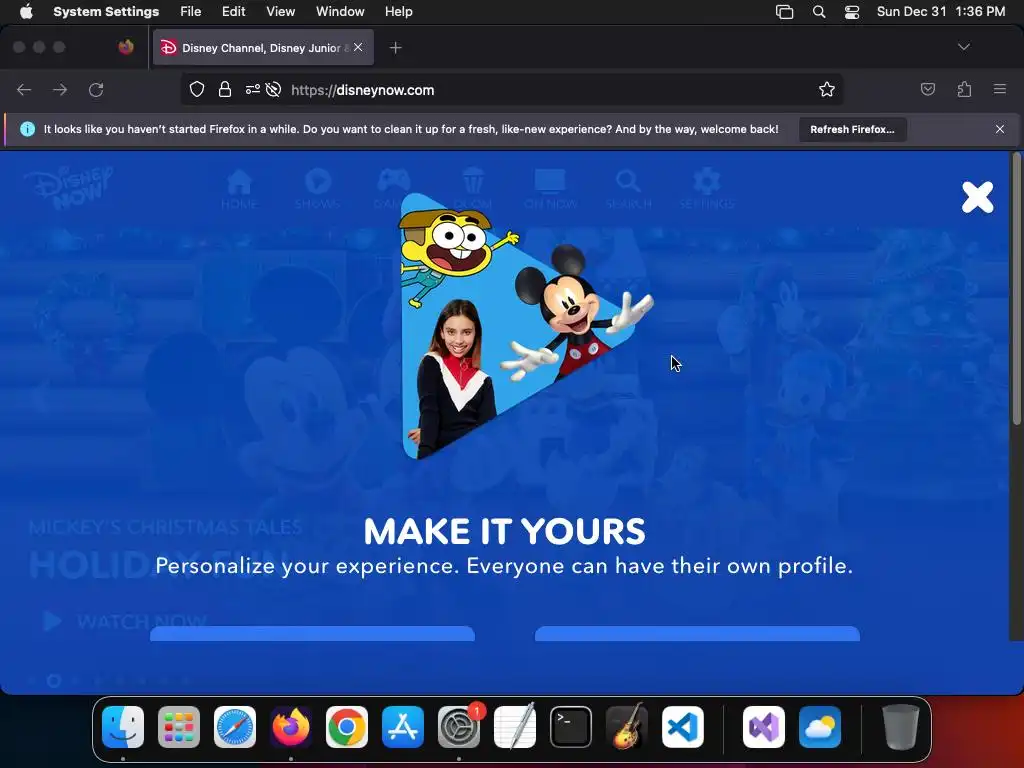
Task: Open the Extensions menu
Action: [964, 89]
